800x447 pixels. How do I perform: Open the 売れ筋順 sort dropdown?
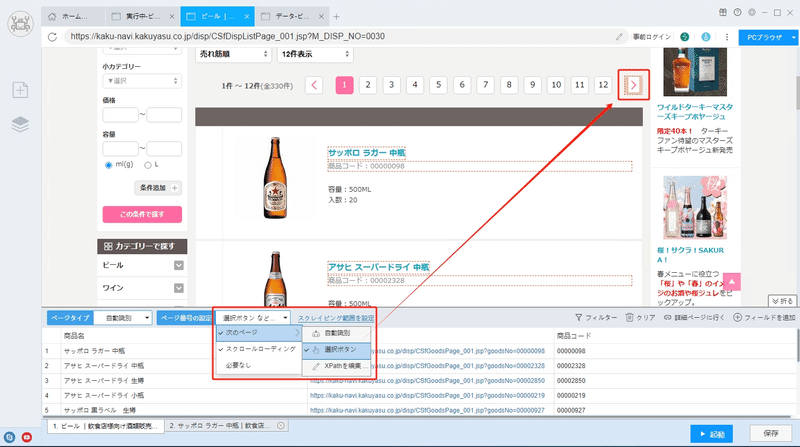pos(233,54)
